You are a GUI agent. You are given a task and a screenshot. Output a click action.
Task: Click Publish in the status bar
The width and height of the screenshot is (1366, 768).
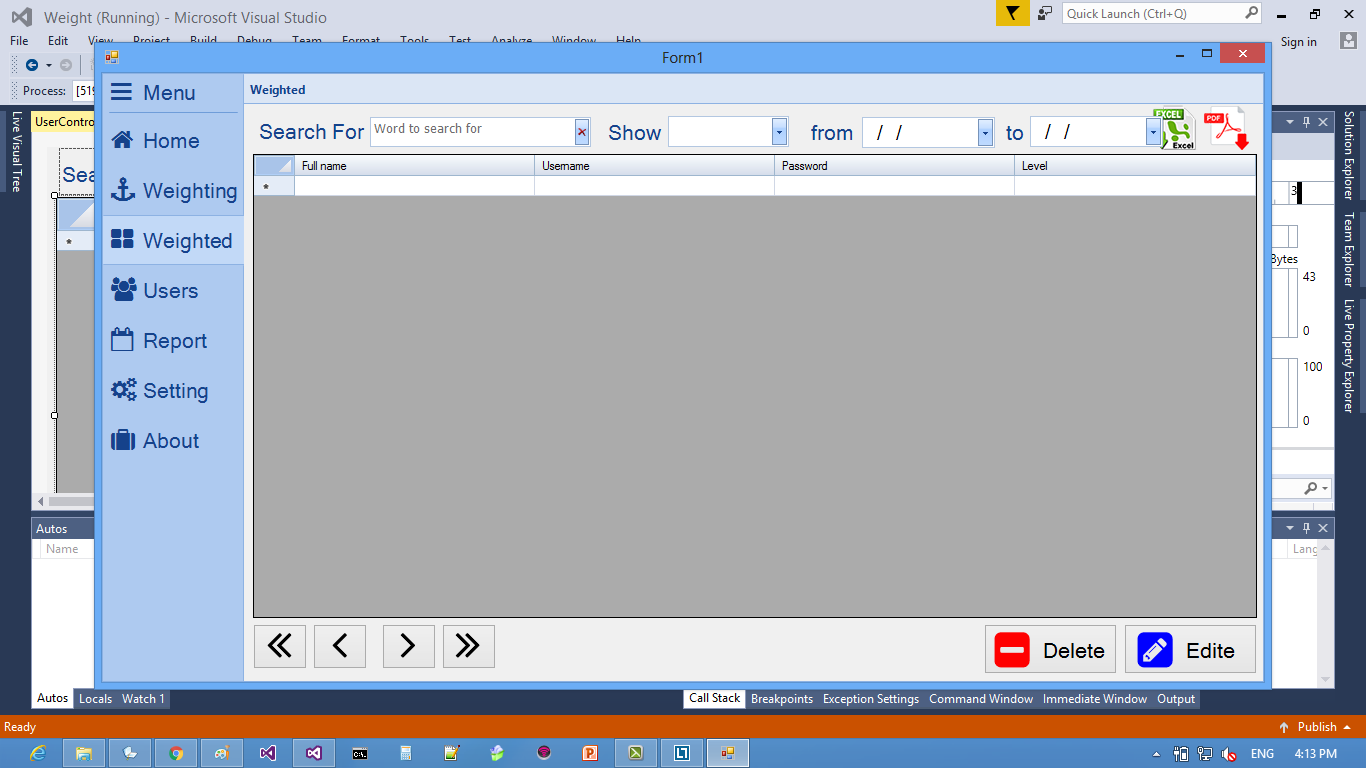(x=1316, y=727)
